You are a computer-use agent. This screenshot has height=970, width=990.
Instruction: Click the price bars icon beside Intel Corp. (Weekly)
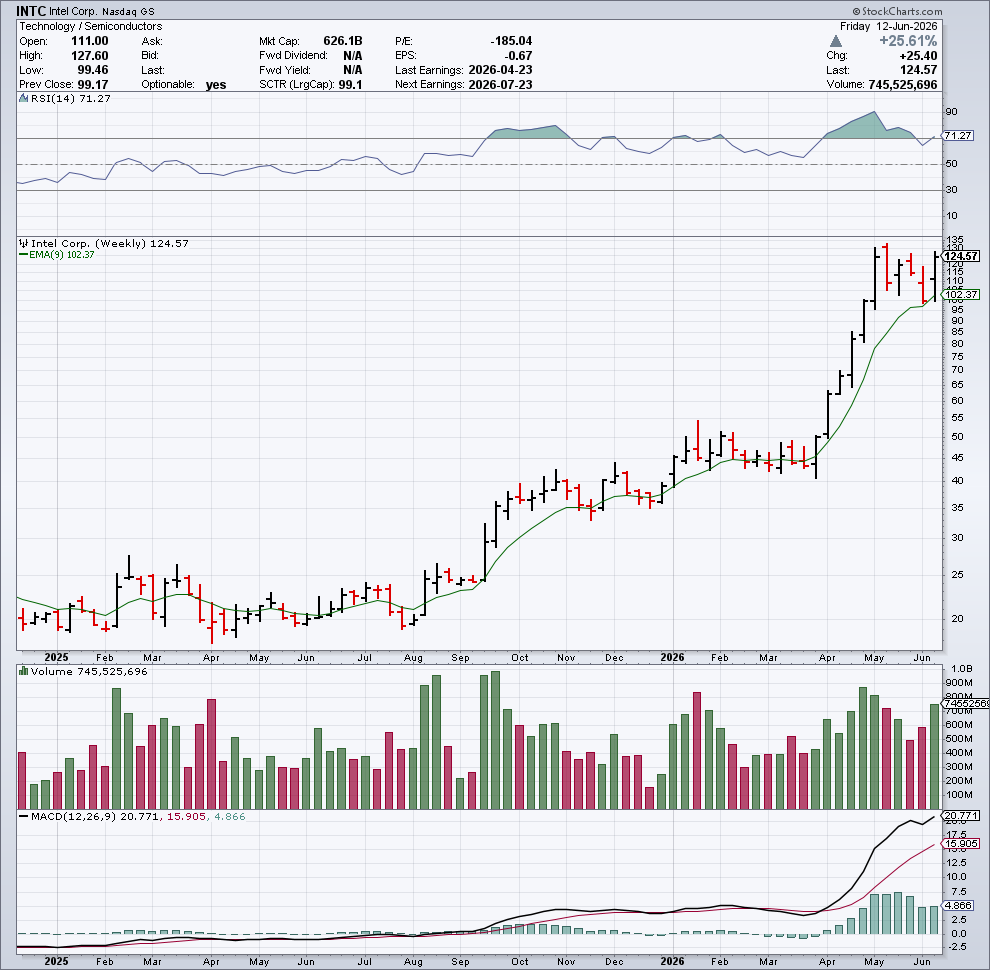(23, 243)
